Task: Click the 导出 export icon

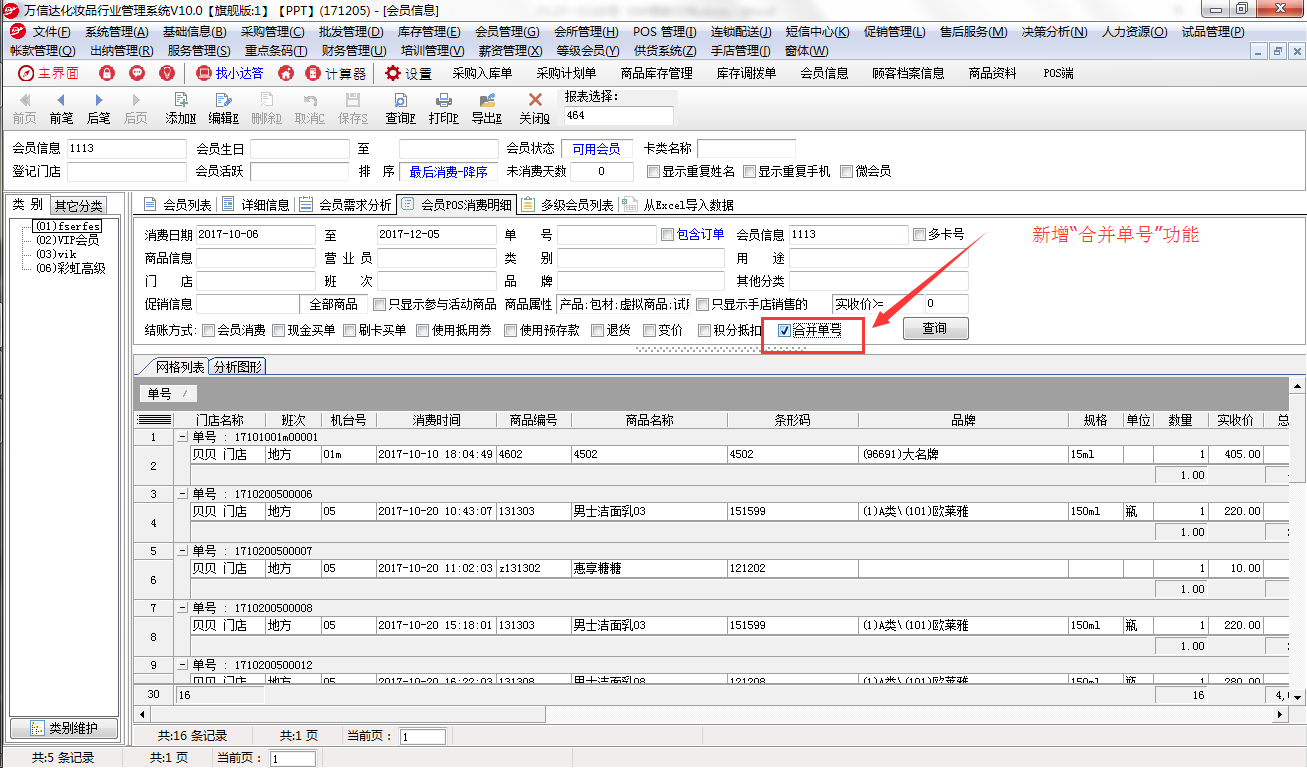Action: click(x=487, y=109)
